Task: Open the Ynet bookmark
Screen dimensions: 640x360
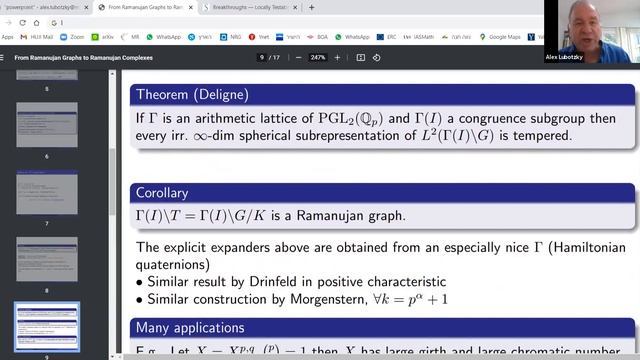Action: pyautogui.click(x=259, y=37)
